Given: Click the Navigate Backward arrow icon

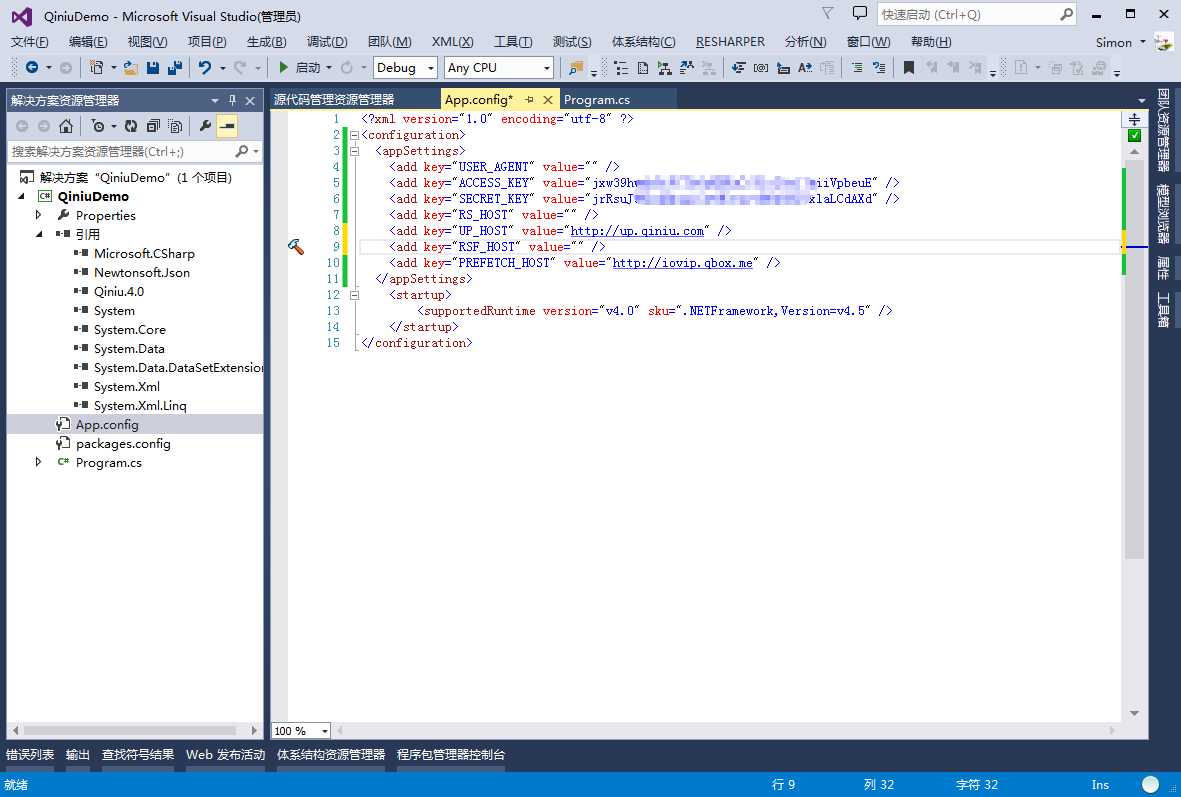Looking at the screenshot, I should [x=31, y=68].
